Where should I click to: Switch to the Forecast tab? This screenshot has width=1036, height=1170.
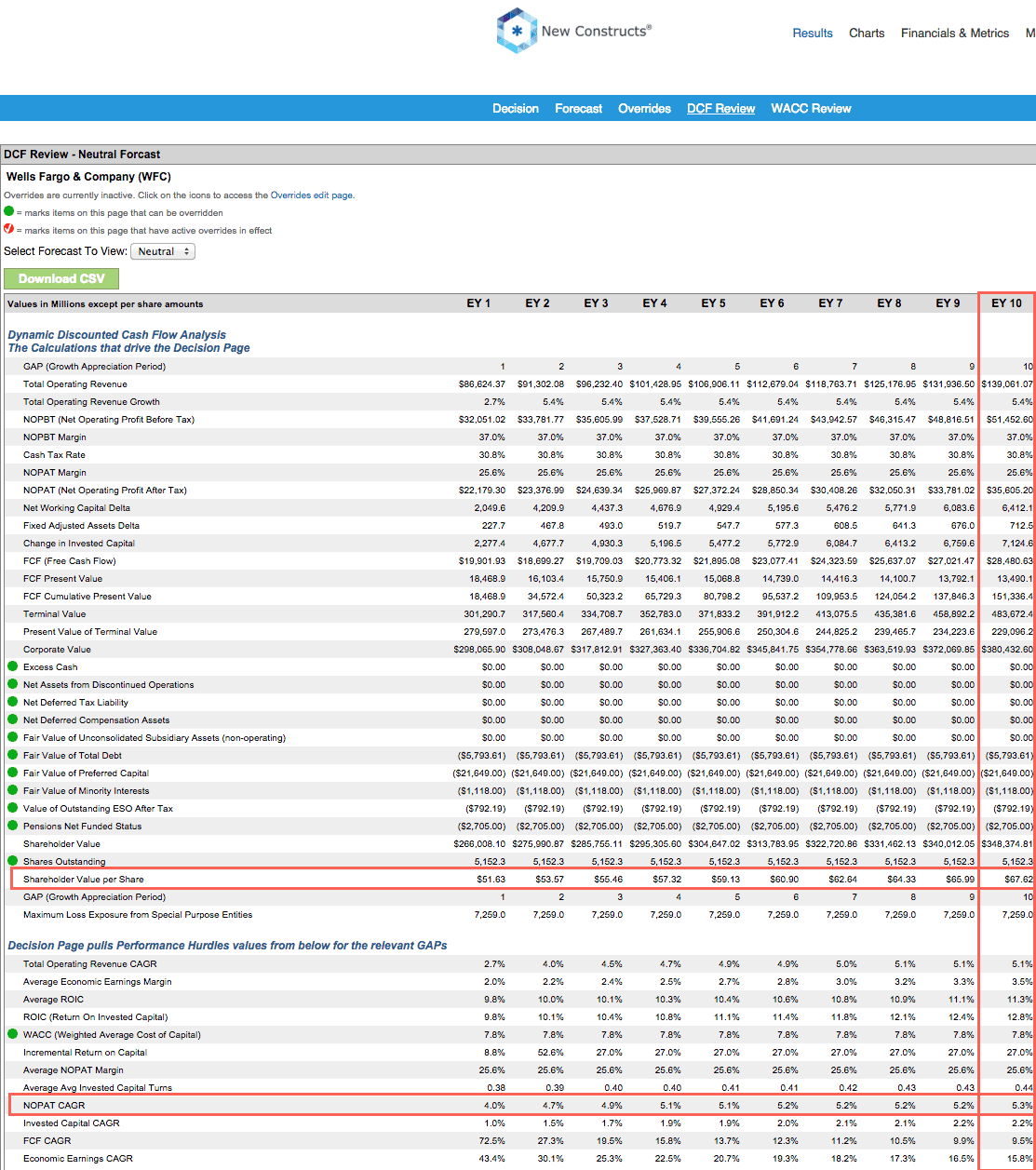coord(579,108)
